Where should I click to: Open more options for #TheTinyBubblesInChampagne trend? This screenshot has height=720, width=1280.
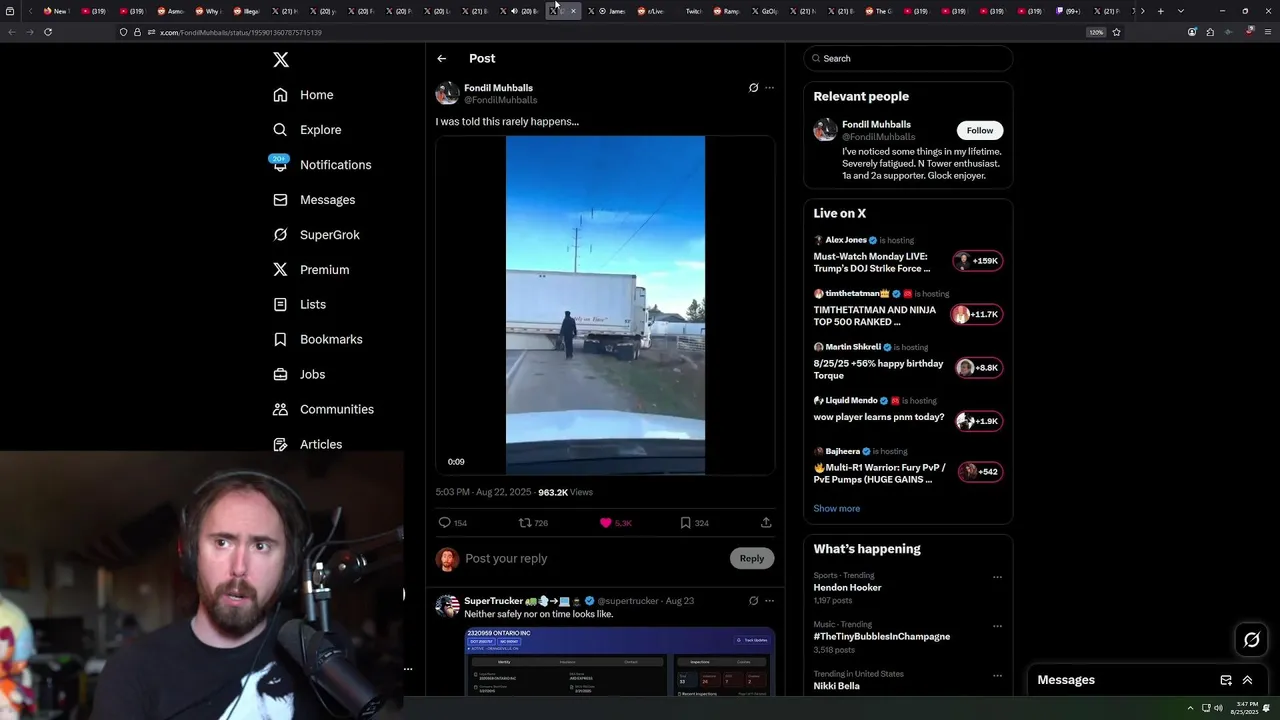997,626
